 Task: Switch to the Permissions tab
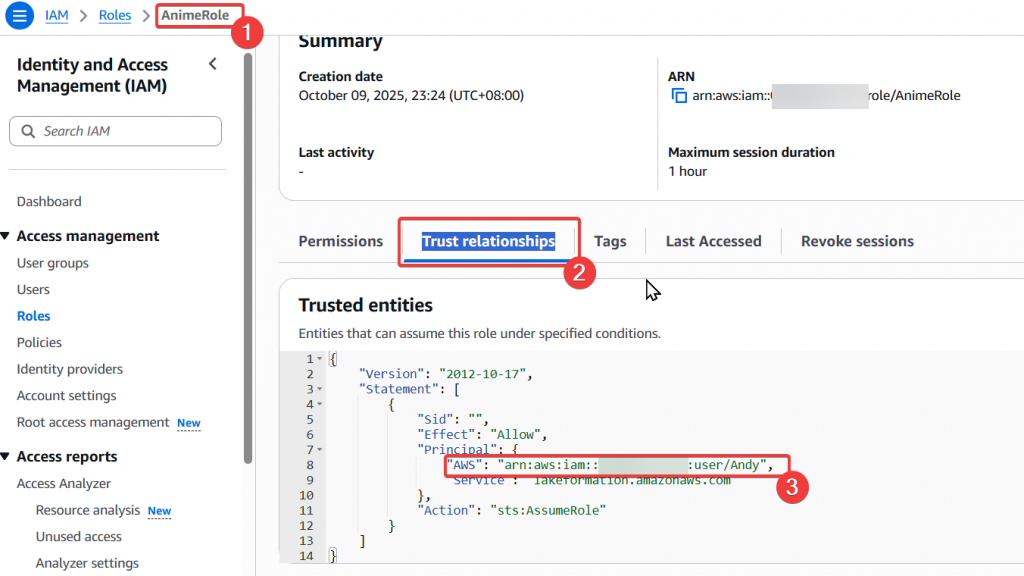click(x=341, y=241)
